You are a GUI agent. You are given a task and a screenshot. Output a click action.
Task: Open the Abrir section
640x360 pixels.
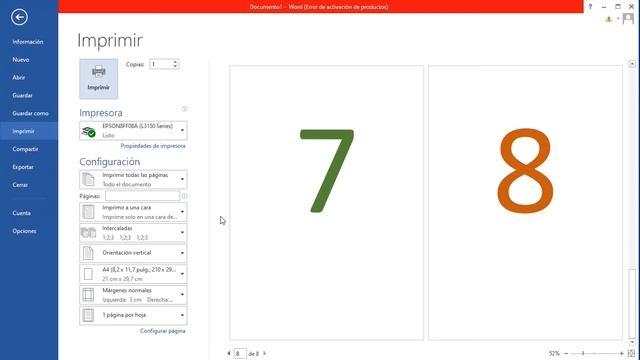point(19,78)
